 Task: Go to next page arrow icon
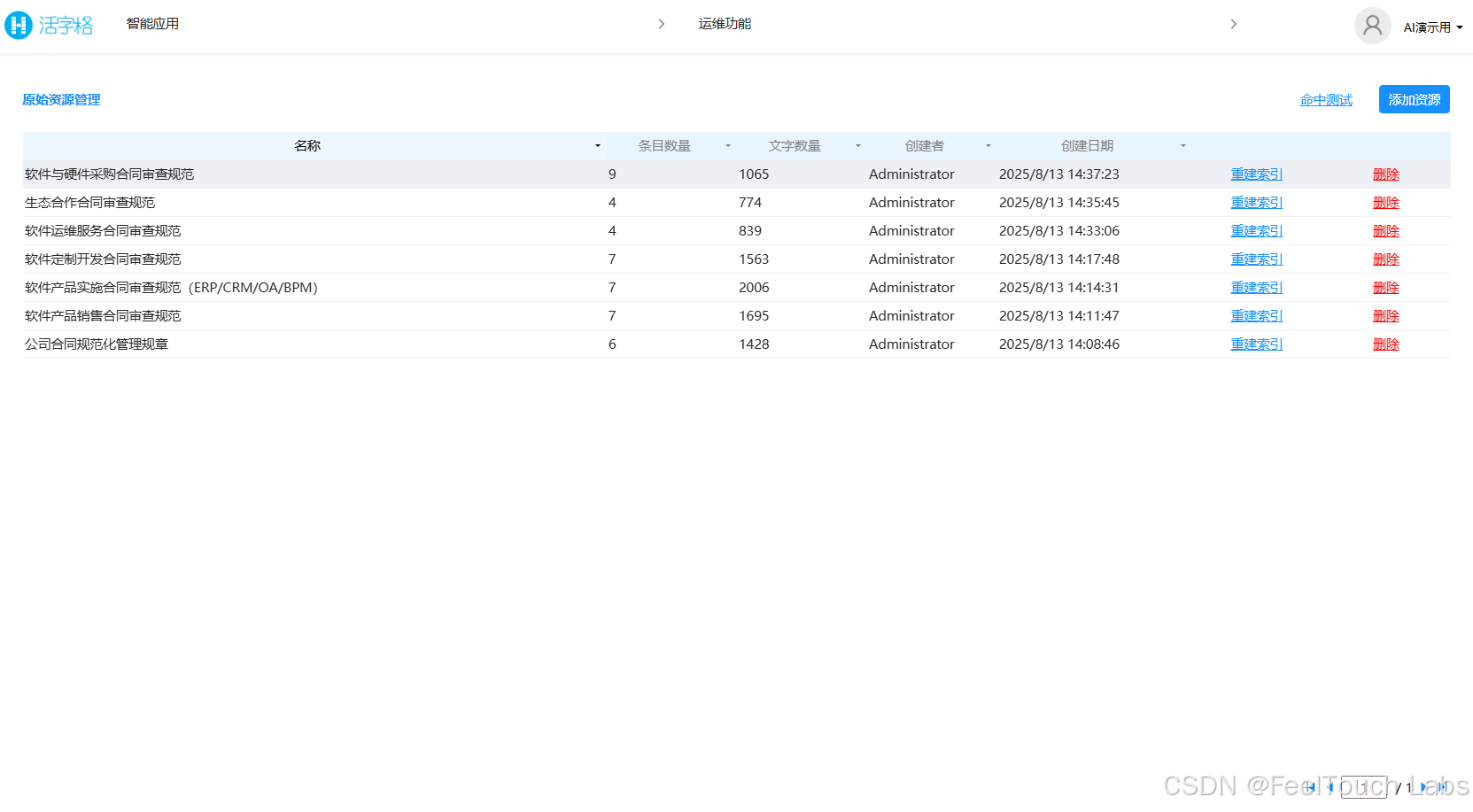[x=1425, y=787]
